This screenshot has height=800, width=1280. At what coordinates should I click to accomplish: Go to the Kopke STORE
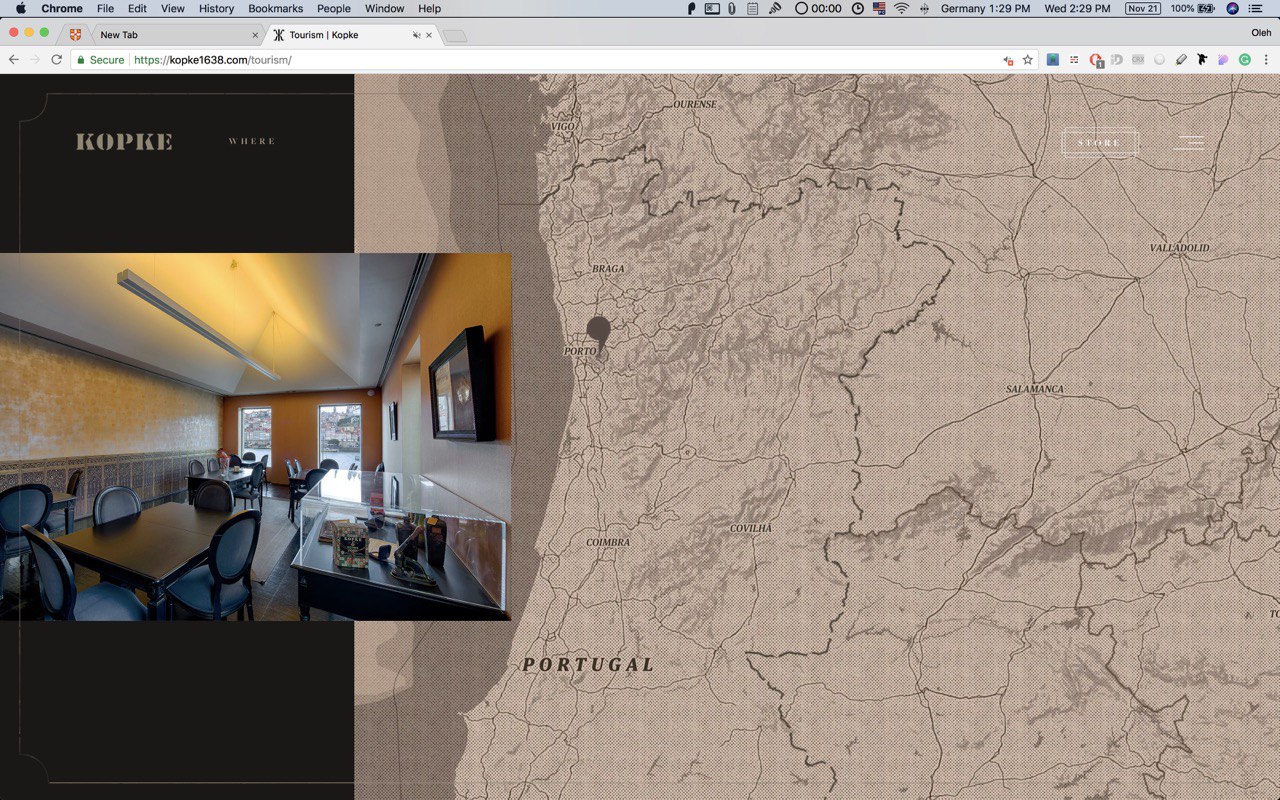coord(1100,143)
